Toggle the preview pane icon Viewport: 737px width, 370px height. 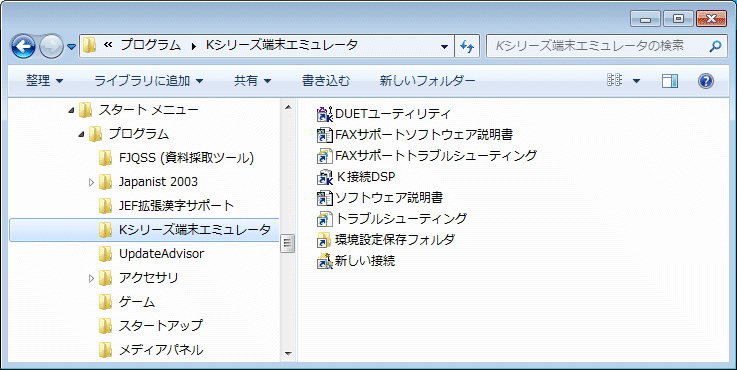pyautogui.click(x=670, y=81)
